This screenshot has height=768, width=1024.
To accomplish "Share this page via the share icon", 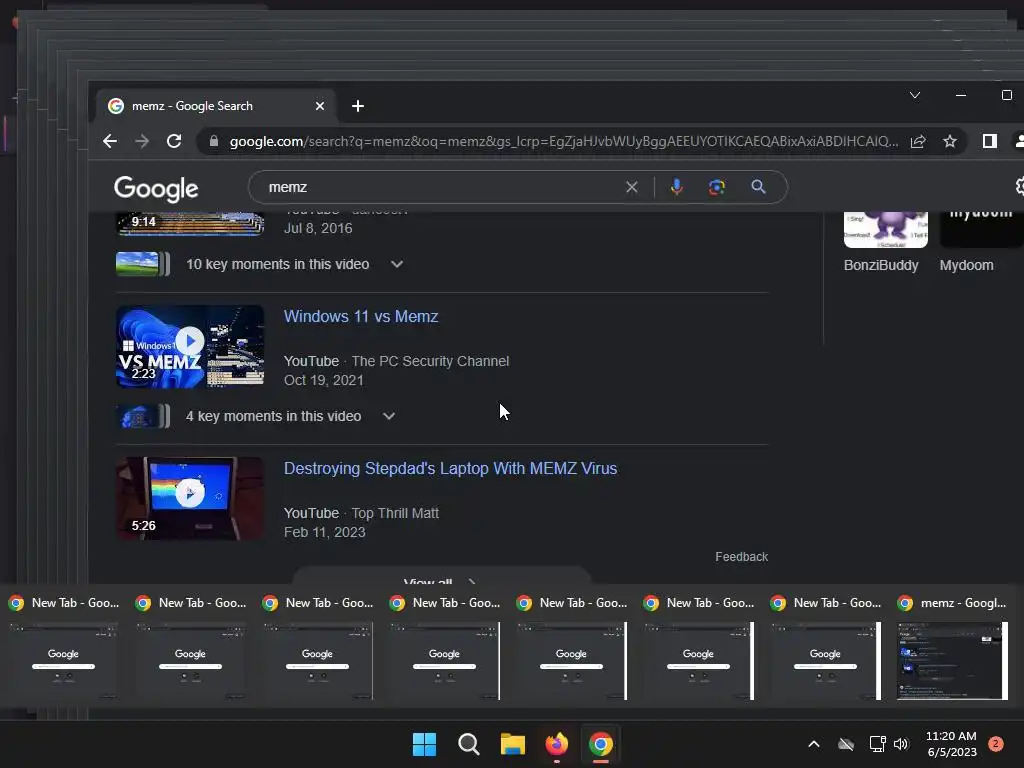I will (x=918, y=141).
